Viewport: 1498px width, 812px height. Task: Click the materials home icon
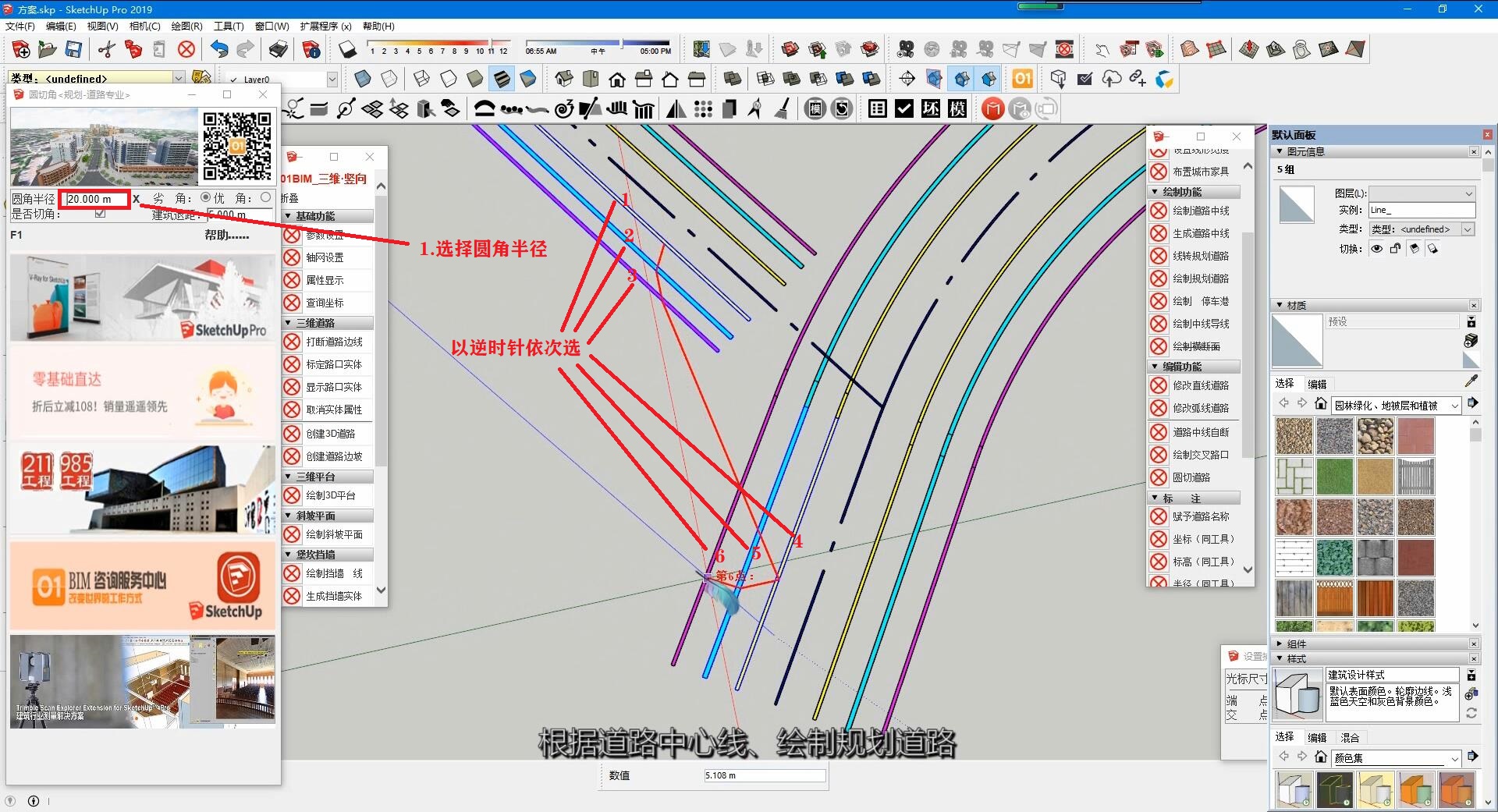tap(1320, 403)
